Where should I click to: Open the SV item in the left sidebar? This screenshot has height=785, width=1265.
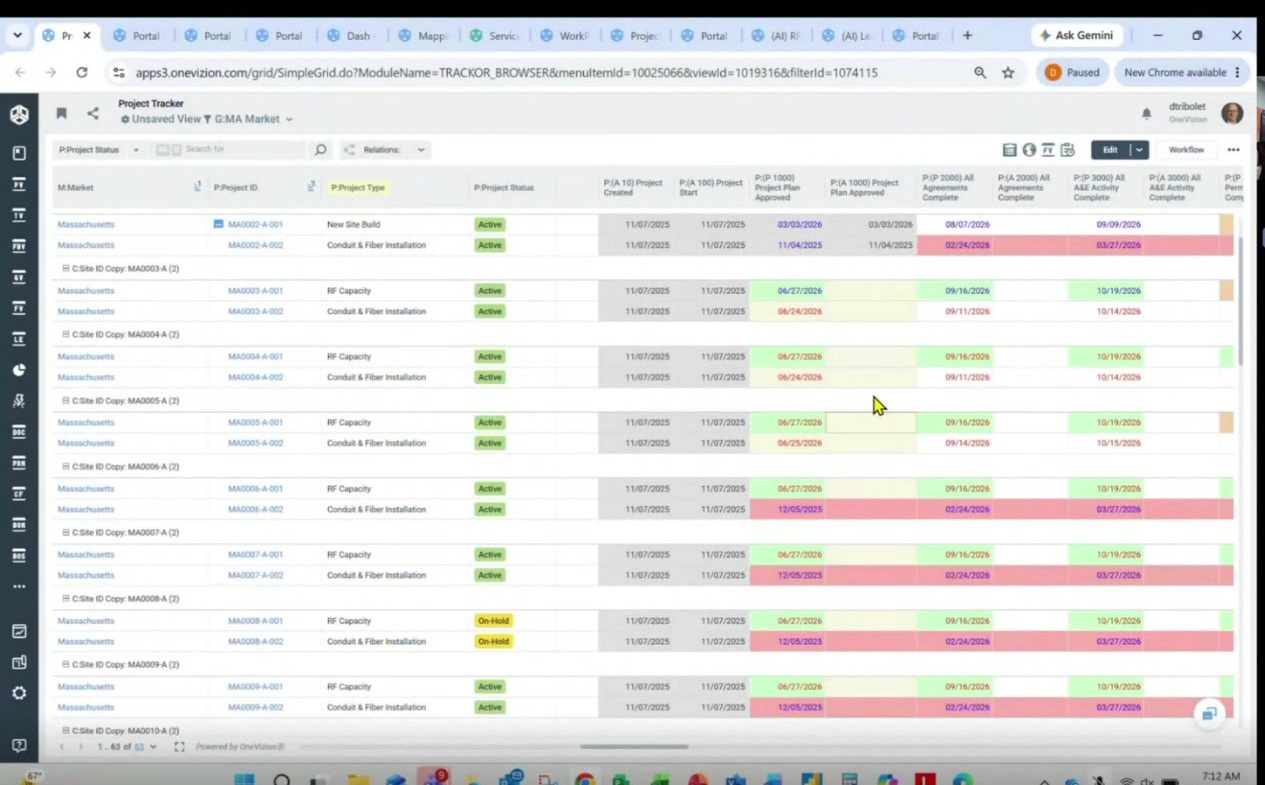click(19, 277)
